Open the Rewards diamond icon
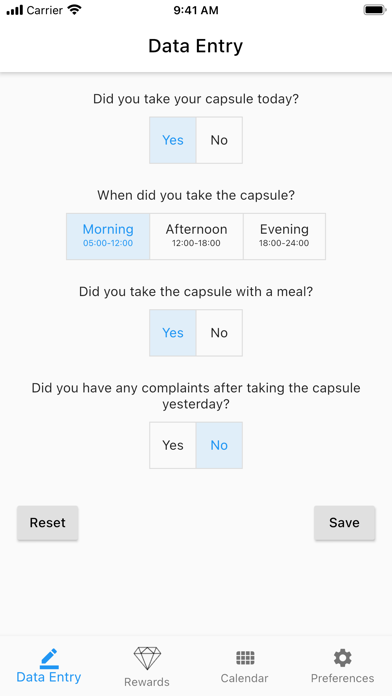This screenshot has height=696, width=392. tap(147, 658)
